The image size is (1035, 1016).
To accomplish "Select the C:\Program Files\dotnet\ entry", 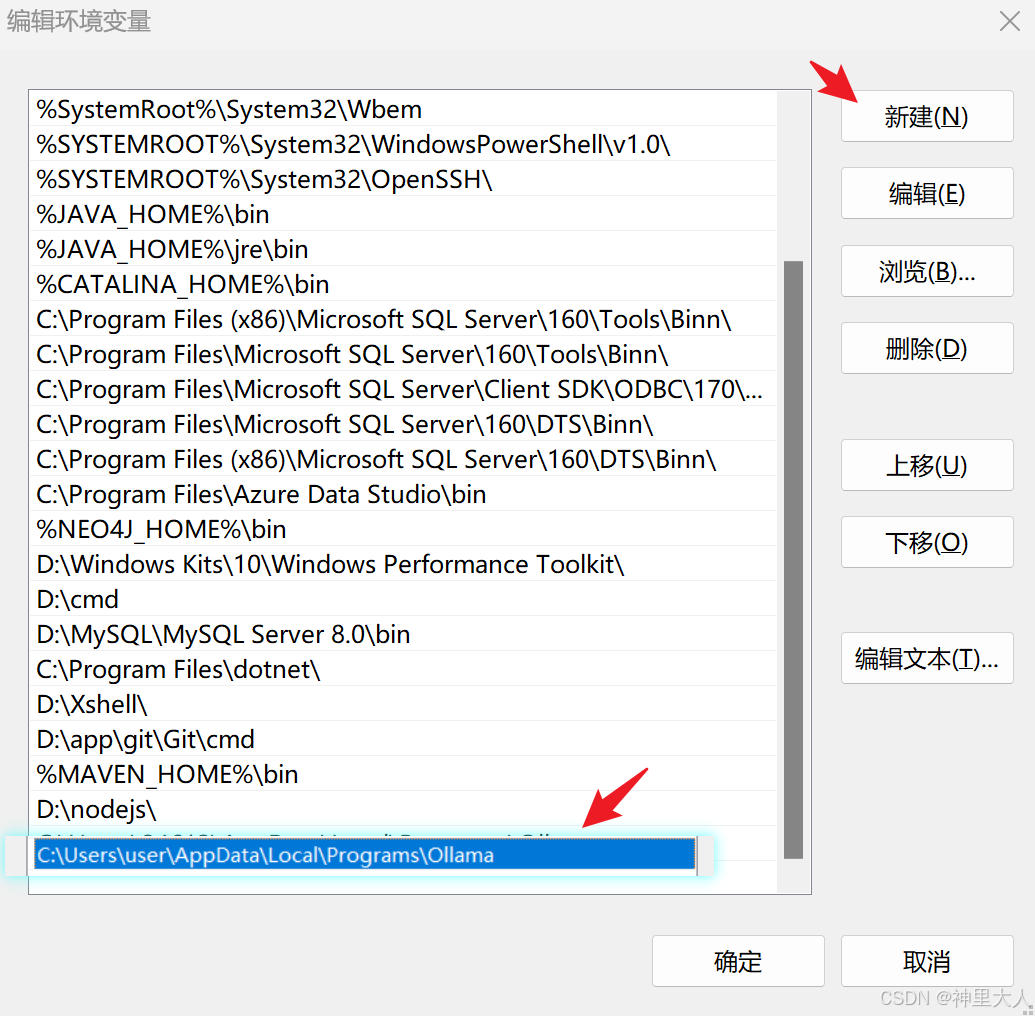I will [403, 669].
